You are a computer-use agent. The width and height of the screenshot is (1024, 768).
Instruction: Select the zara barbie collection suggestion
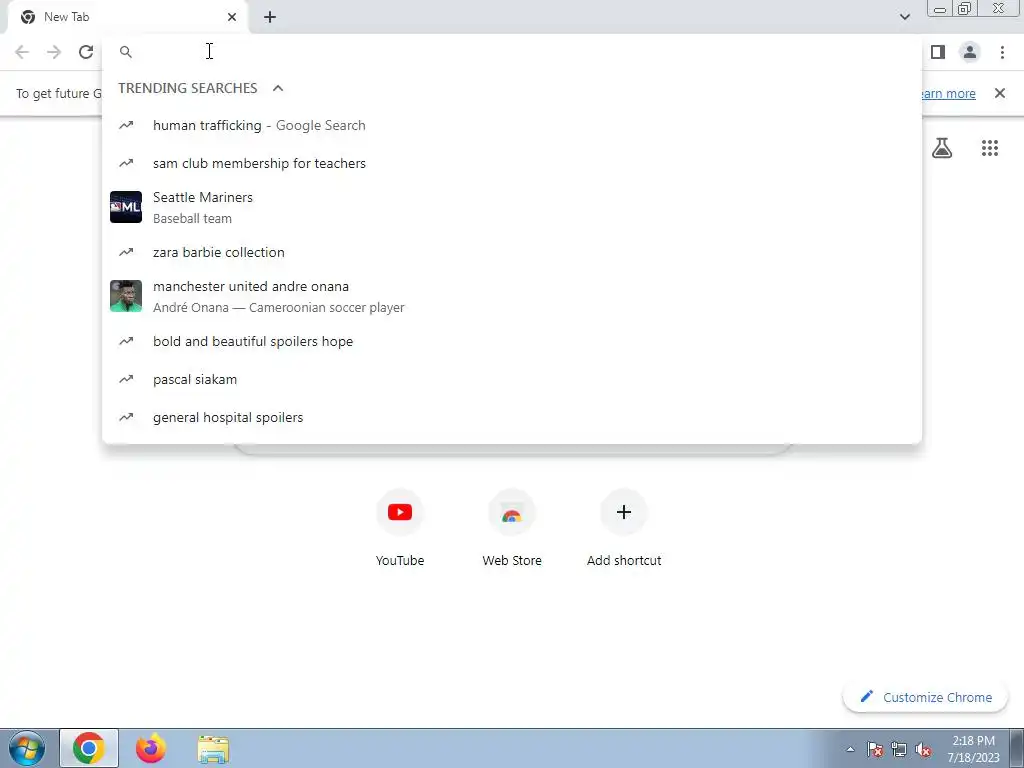(x=512, y=252)
